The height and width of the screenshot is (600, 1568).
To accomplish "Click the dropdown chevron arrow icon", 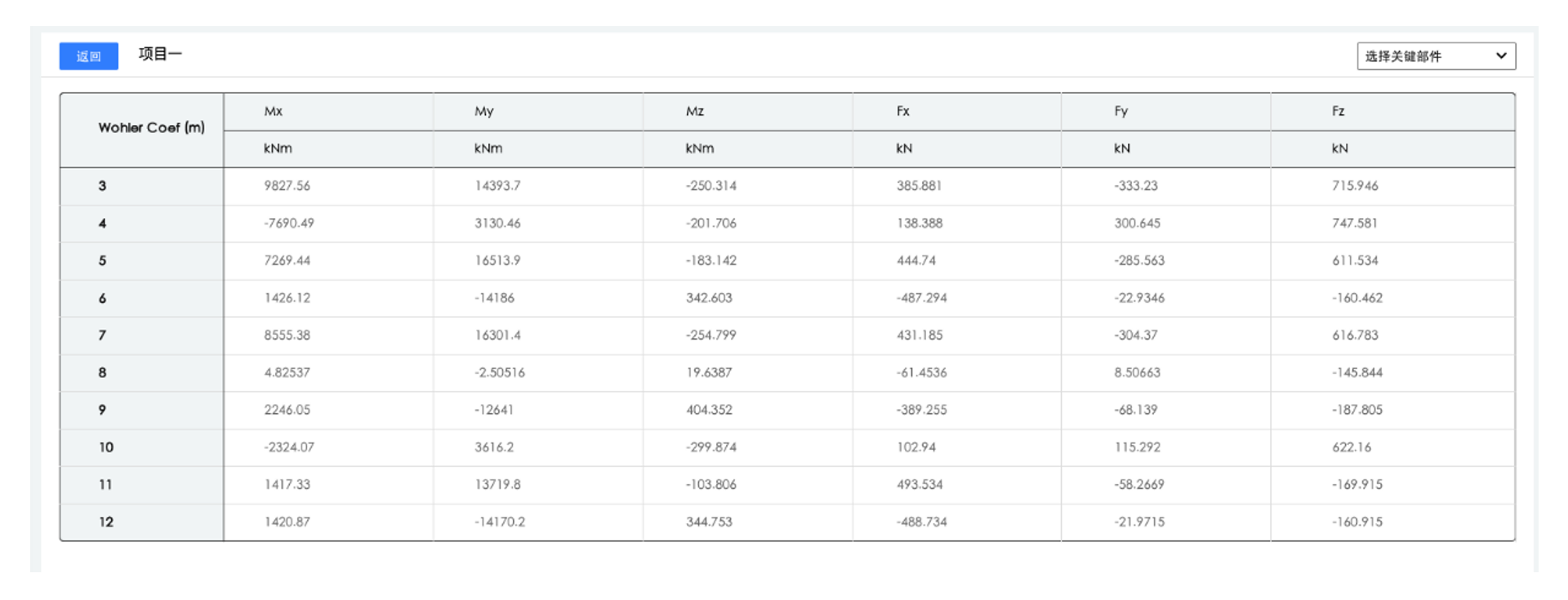I will 1500,56.
